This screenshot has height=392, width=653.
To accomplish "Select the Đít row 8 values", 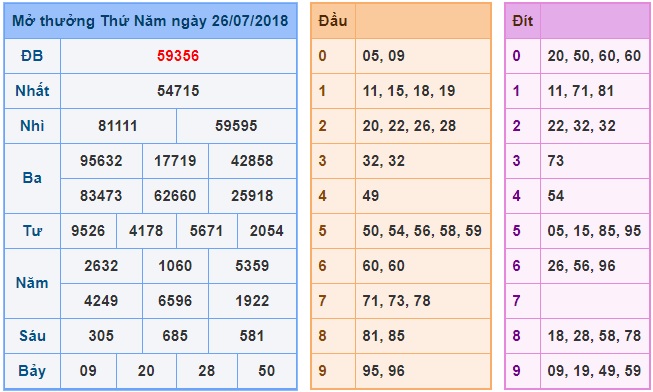I will click(594, 336).
